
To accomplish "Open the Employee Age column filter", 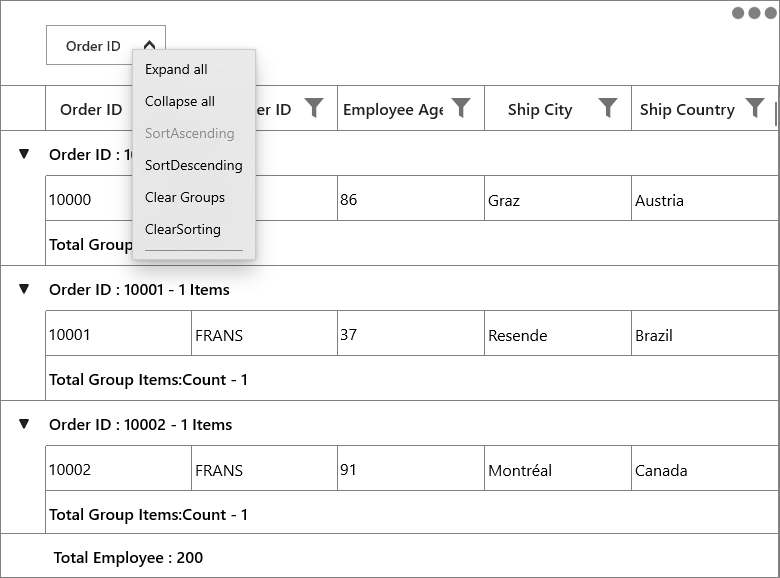I will coord(461,108).
